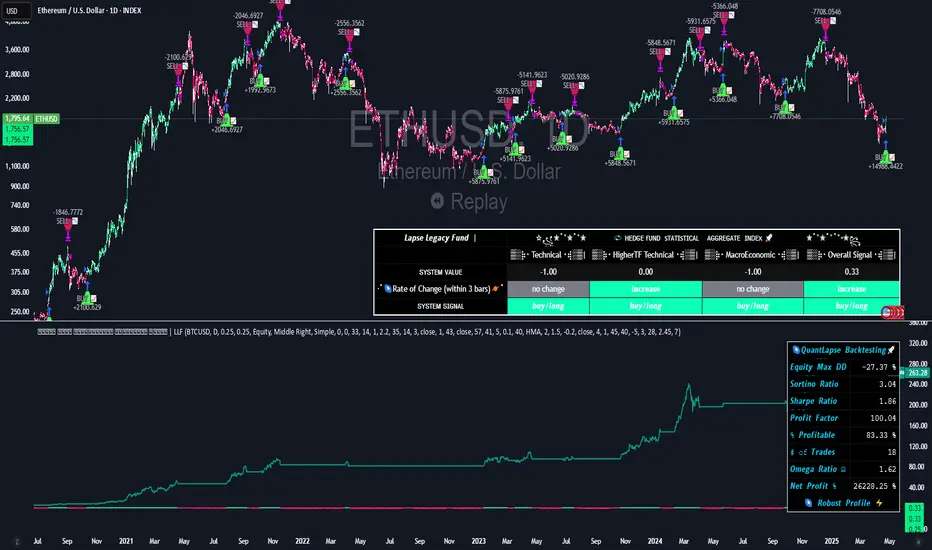This screenshot has width=932, height=550.
Task: Click the buy/long signal under Technical
Action: (x=548, y=306)
